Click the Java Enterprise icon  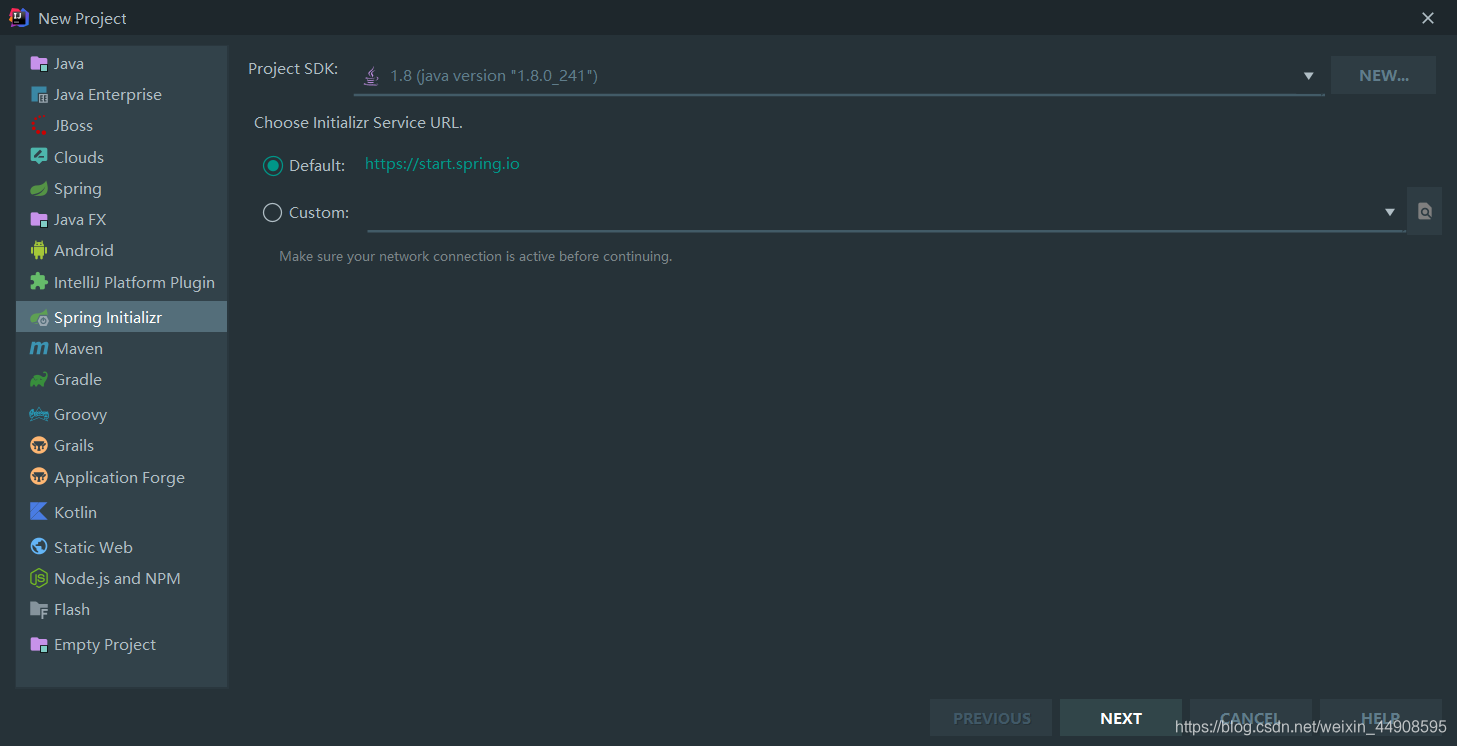tap(39, 95)
